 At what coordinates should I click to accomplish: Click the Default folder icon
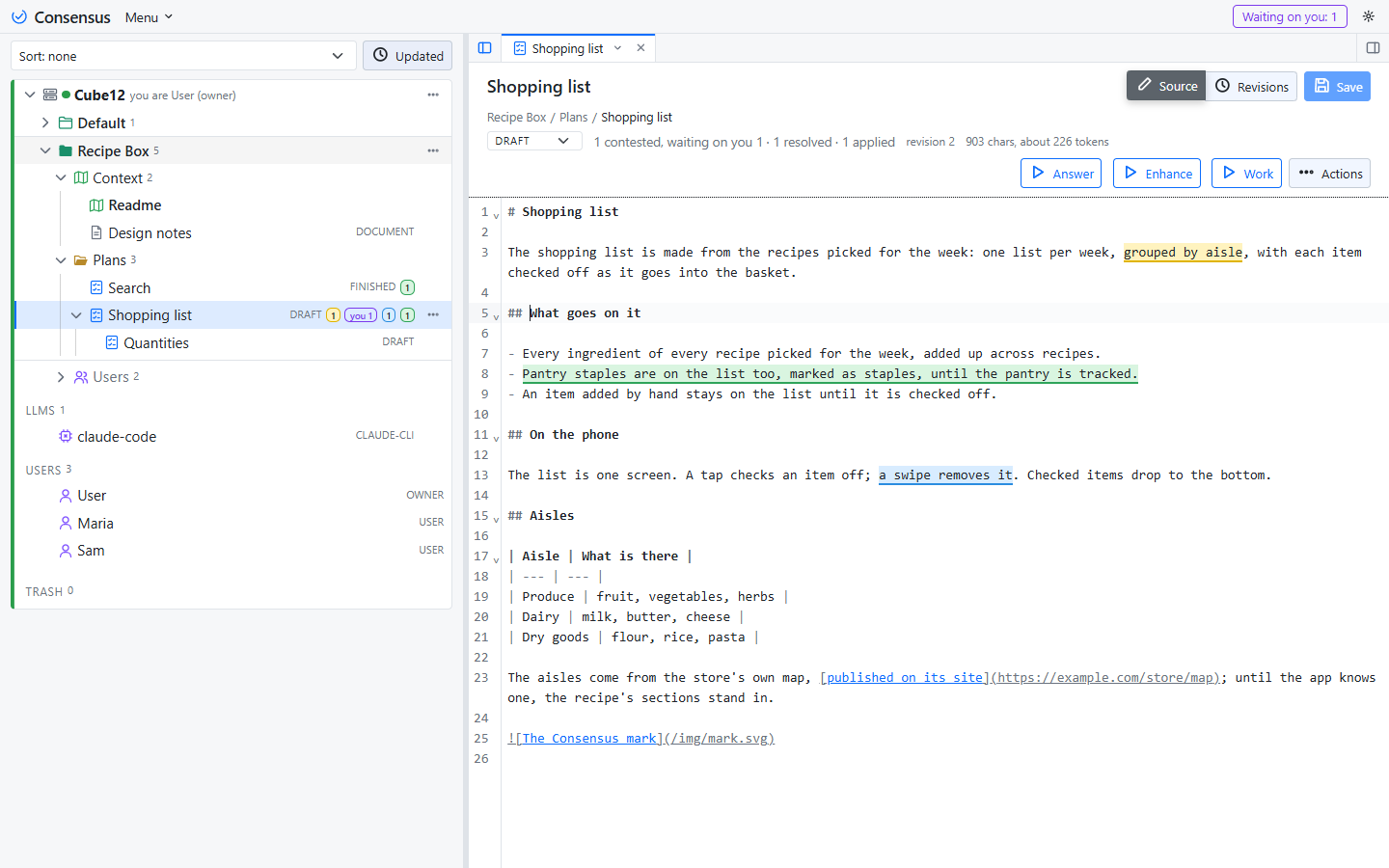[x=66, y=122]
